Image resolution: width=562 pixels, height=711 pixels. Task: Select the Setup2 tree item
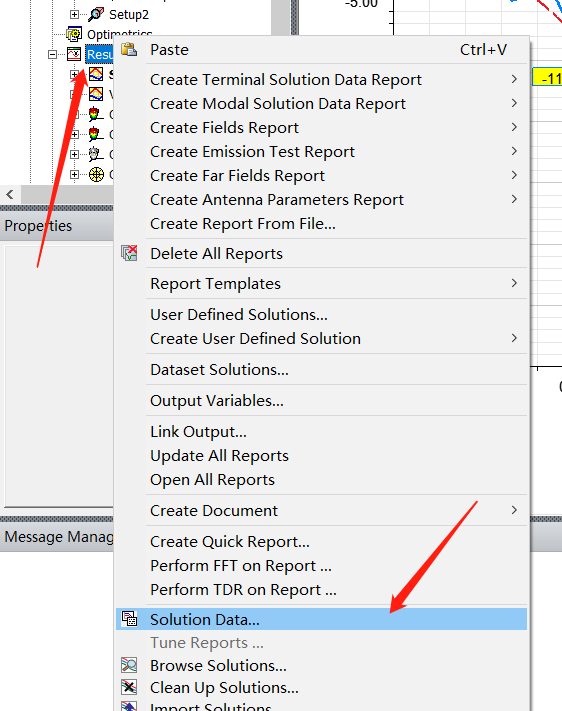(x=129, y=15)
